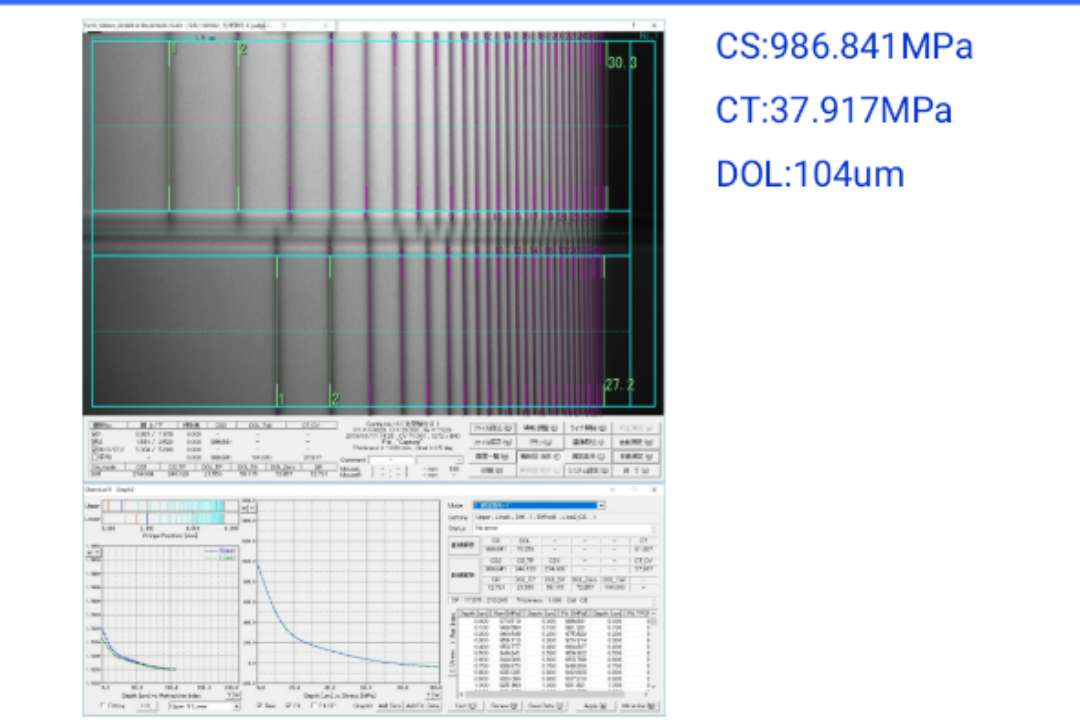1080x724 pixels.
Task: Open small dropdown at top-left of refractive index graph
Action: (94, 552)
